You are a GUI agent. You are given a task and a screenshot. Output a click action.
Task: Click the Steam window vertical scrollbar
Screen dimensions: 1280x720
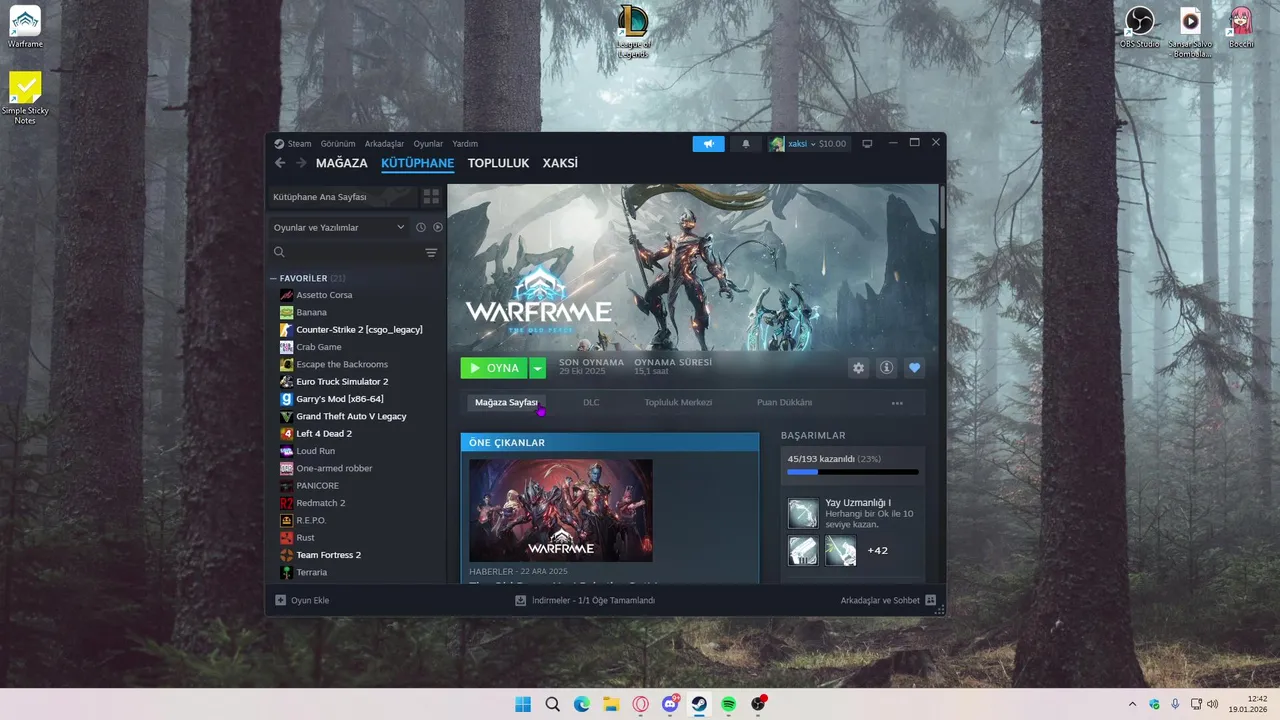click(942, 206)
